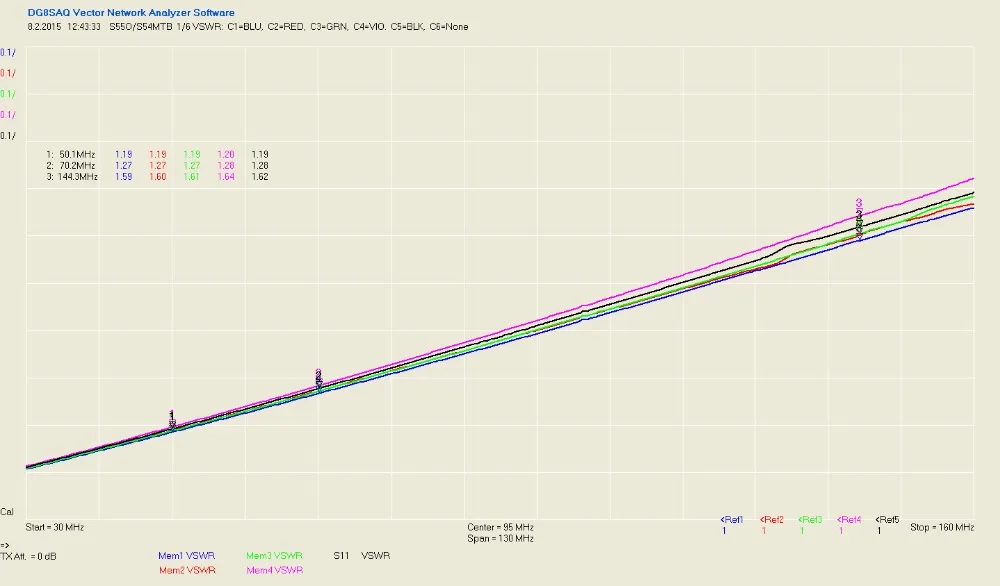Click the violet 1.20 value in marker 1 row
The image size is (1000, 586).
(x=226, y=154)
